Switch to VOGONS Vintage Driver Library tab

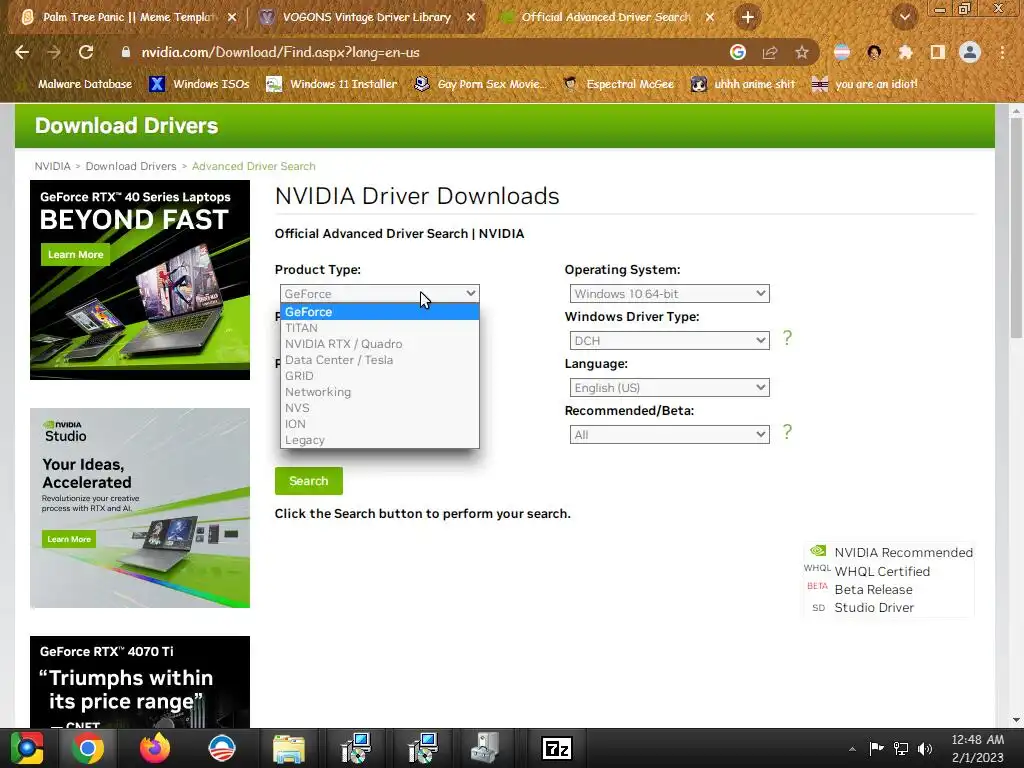pos(366,17)
